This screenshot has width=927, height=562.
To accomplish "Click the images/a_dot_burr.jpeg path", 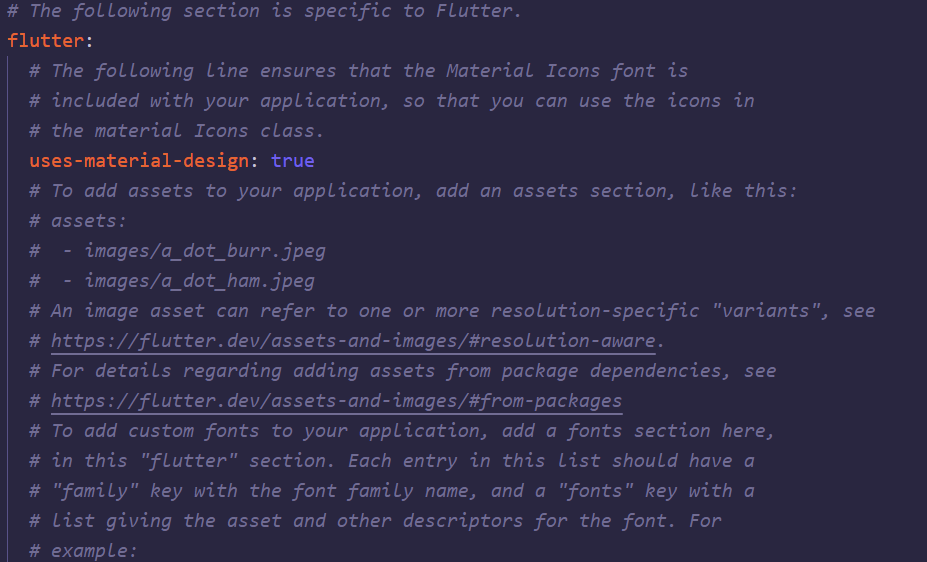I will click(x=205, y=251).
